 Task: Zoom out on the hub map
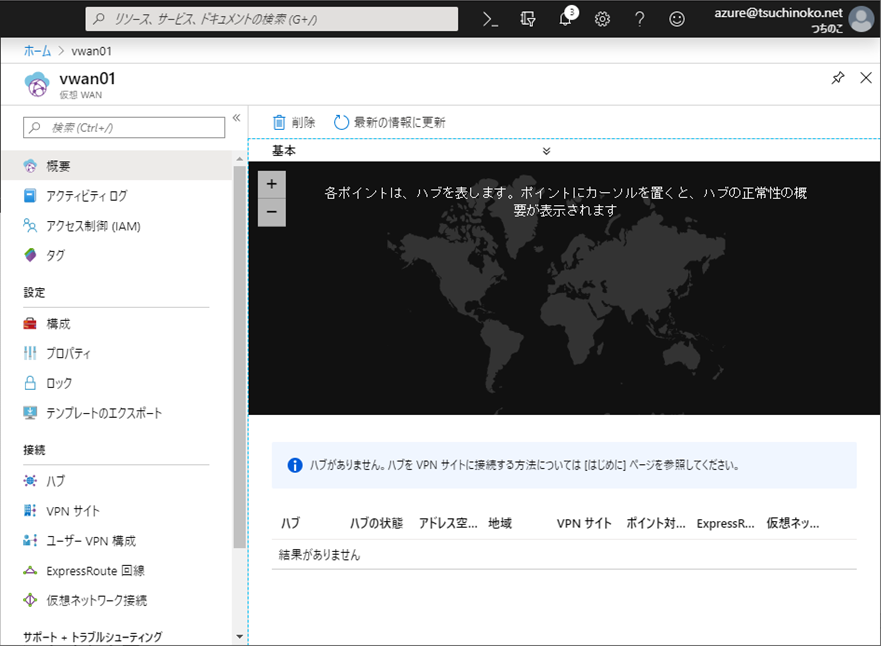(272, 212)
